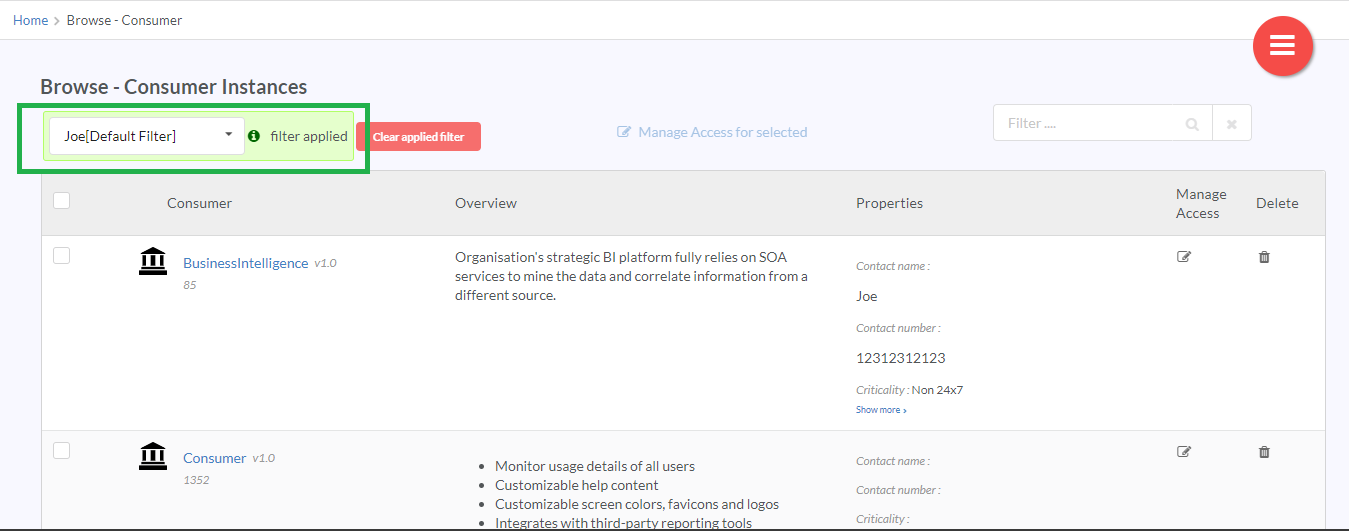
Task: Click Manage Access for selected link
Action: point(712,132)
